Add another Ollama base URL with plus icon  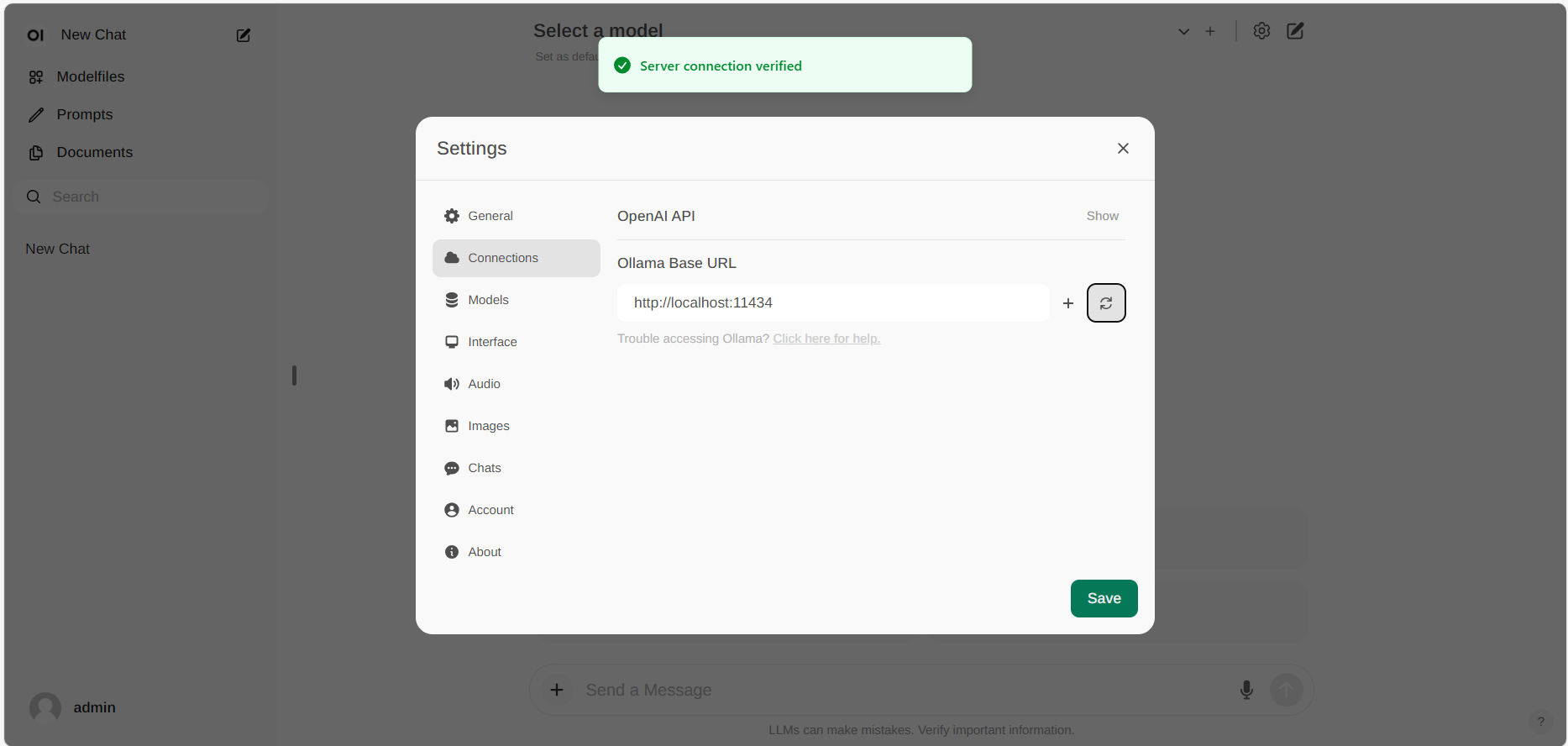pos(1067,303)
